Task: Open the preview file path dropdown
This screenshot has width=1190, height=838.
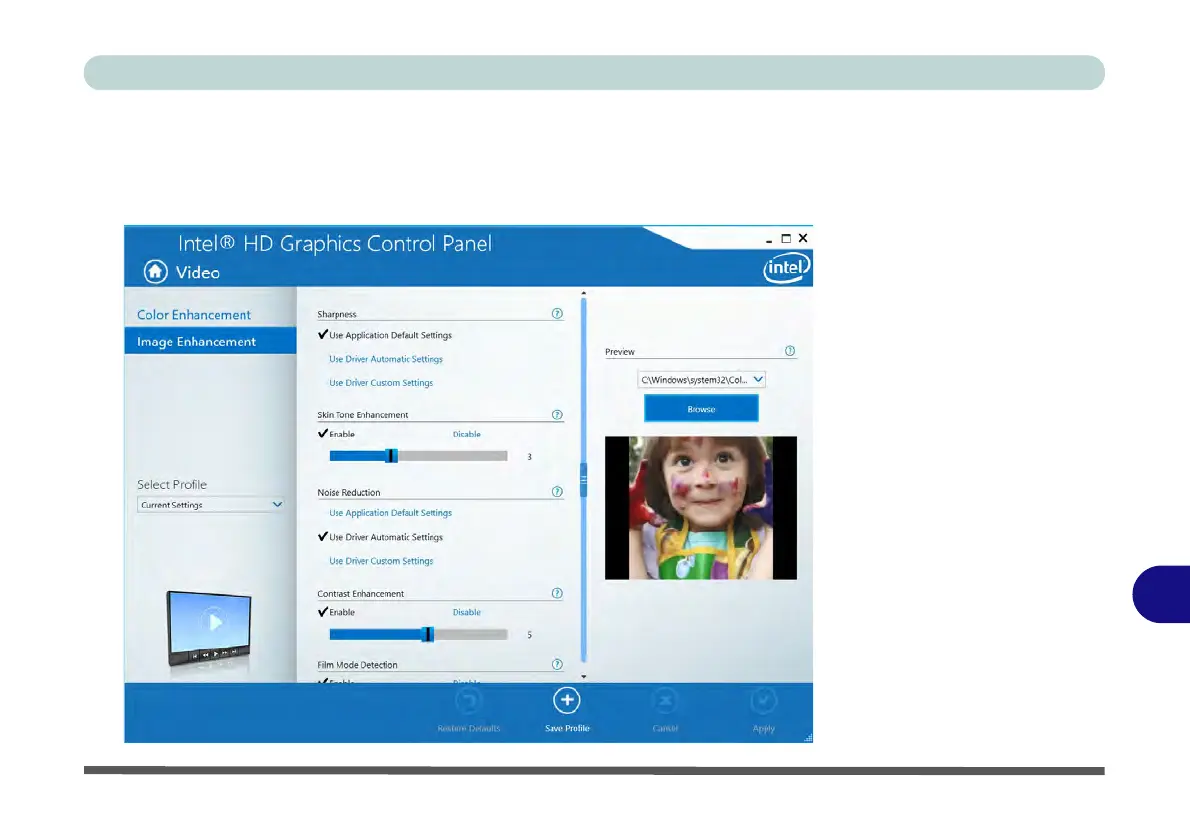Action: (x=701, y=380)
